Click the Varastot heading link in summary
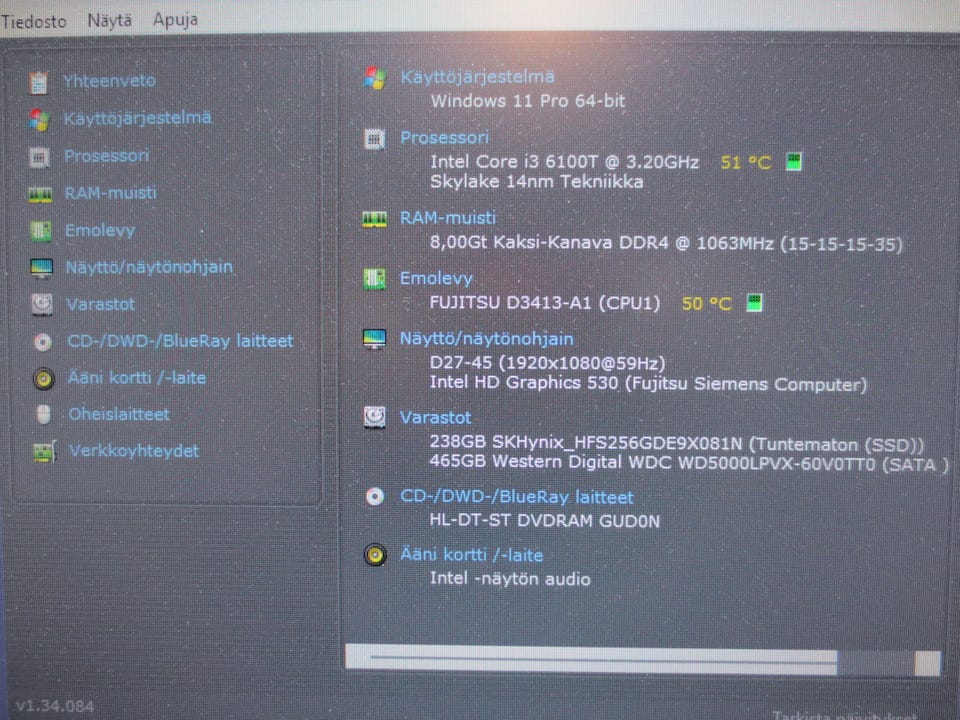This screenshot has width=960, height=720. tap(435, 418)
